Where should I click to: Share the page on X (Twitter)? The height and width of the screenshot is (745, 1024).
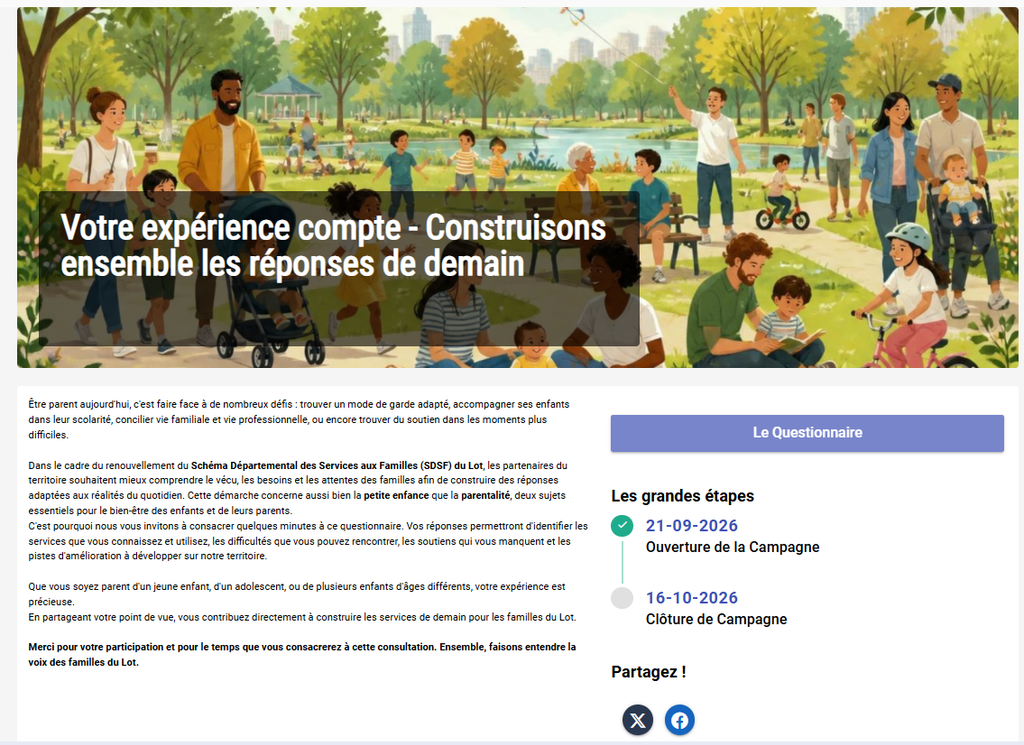click(637, 720)
